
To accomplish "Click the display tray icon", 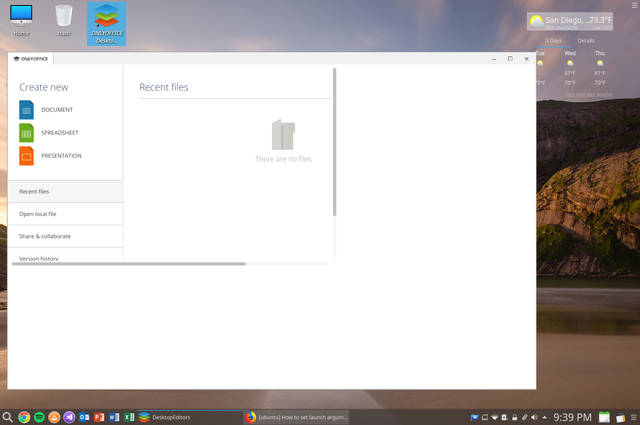I will tap(485, 417).
